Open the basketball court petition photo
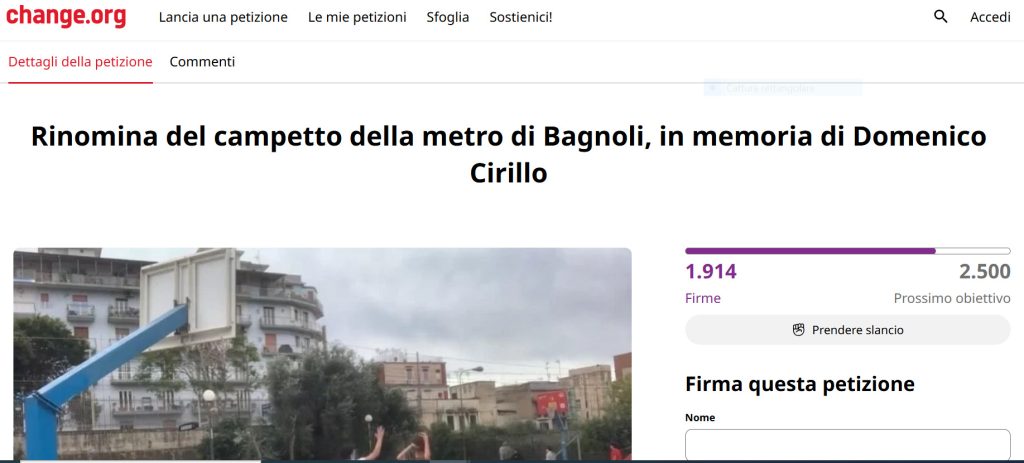 pyautogui.click(x=323, y=353)
